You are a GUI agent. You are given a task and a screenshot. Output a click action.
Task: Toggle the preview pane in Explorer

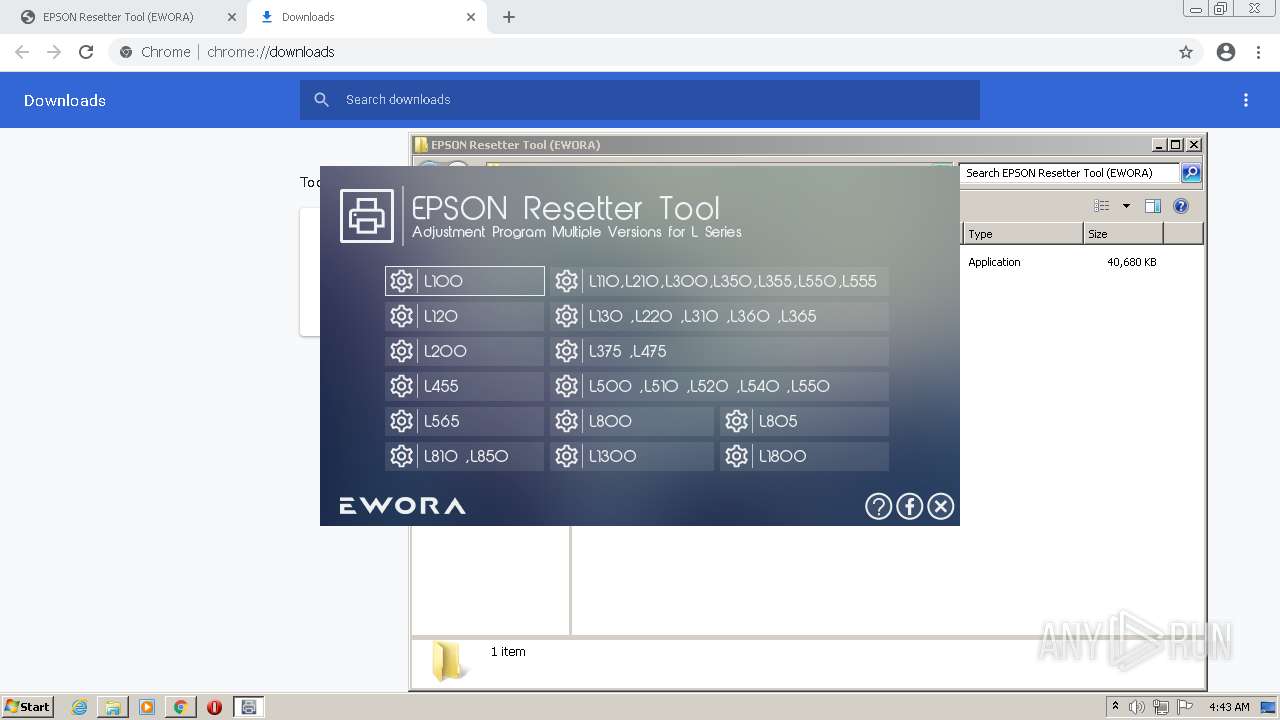coord(1153,206)
